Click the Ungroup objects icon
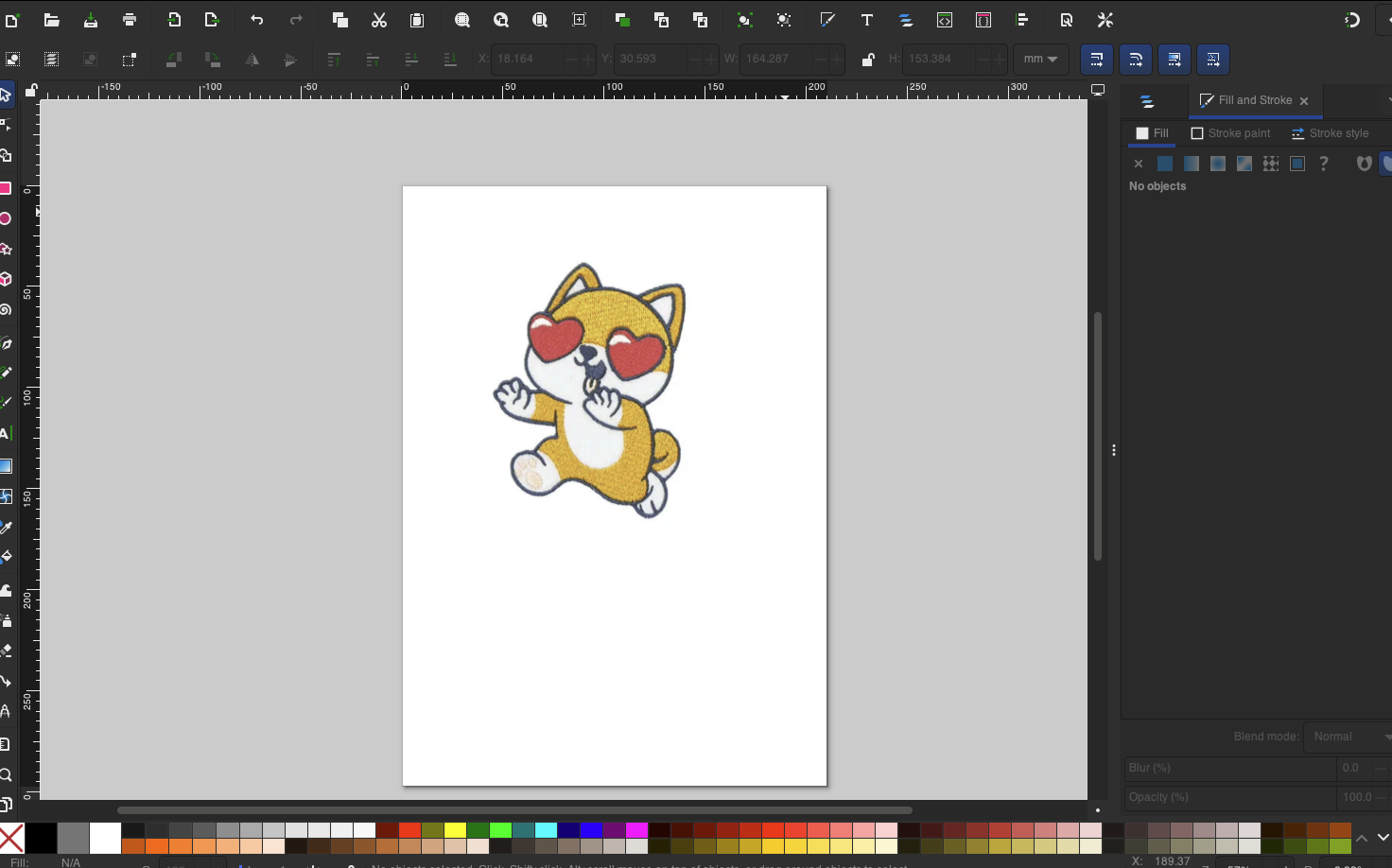Image resolution: width=1392 pixels, height=868 pixels. [784, 20]
